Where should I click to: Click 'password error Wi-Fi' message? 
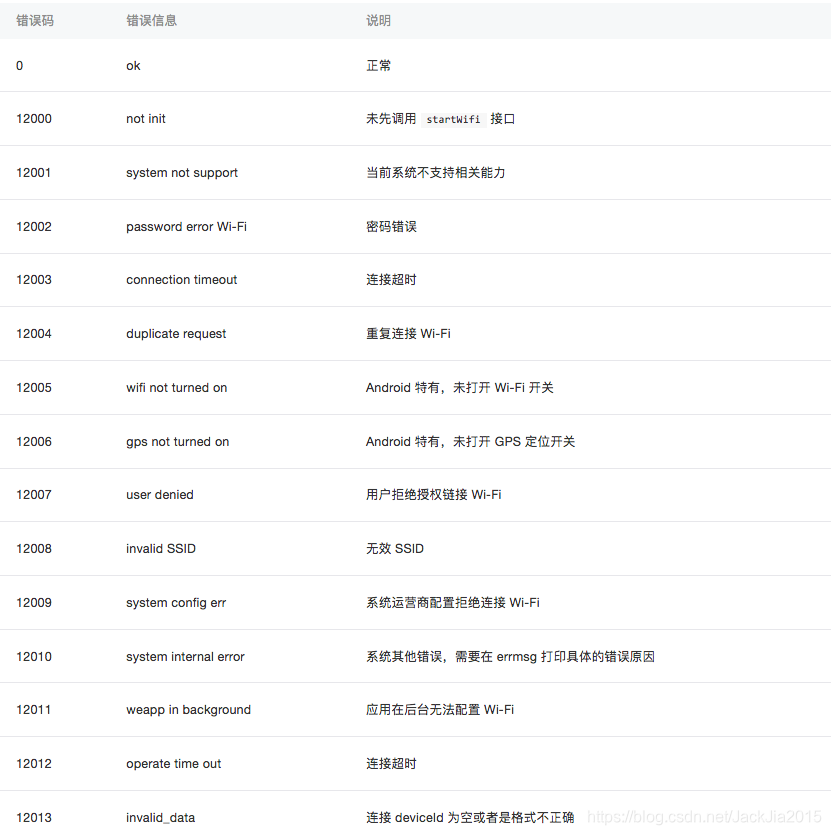pyautogui.click(x=186, y=227)
